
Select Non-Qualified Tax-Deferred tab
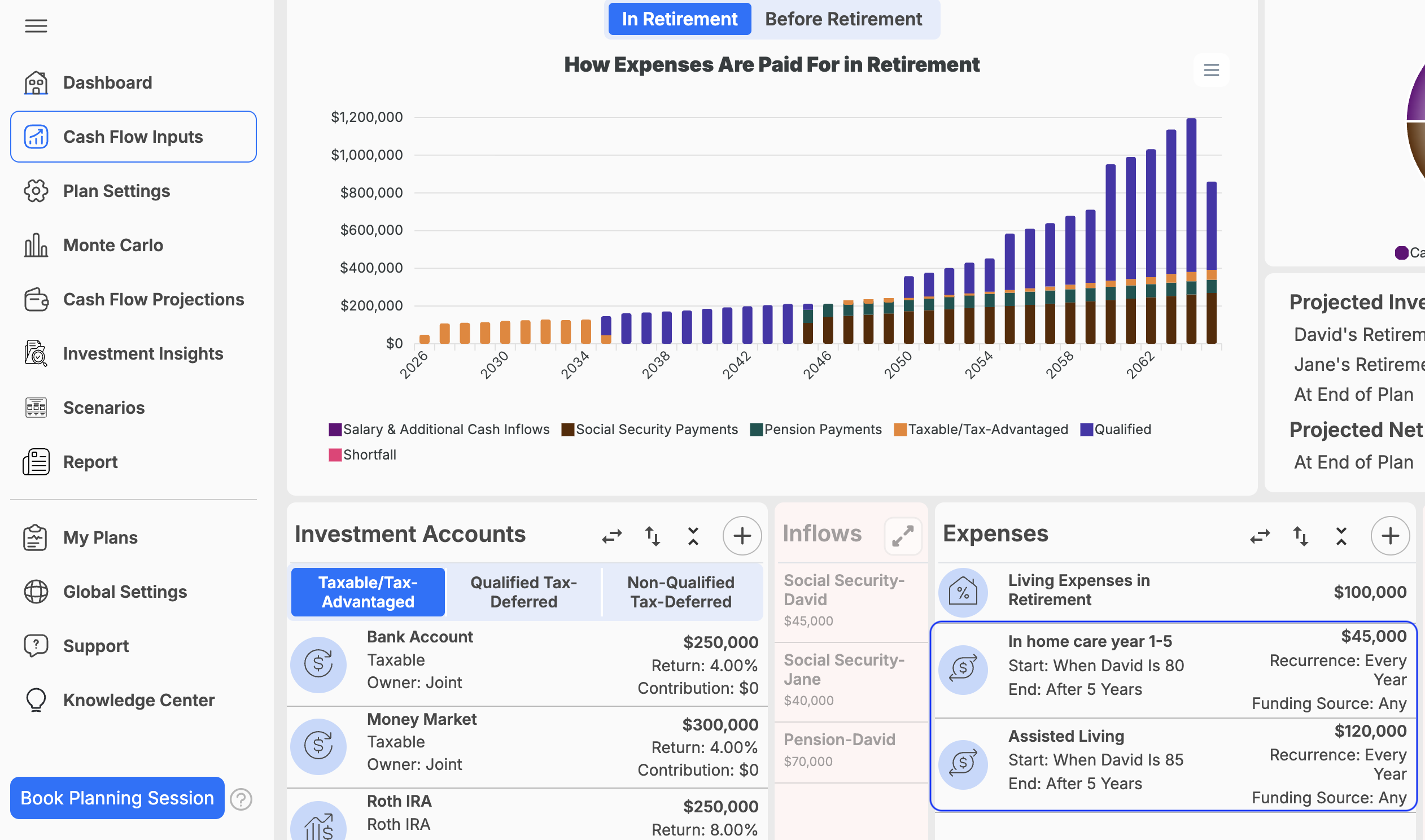click(681, 592)
